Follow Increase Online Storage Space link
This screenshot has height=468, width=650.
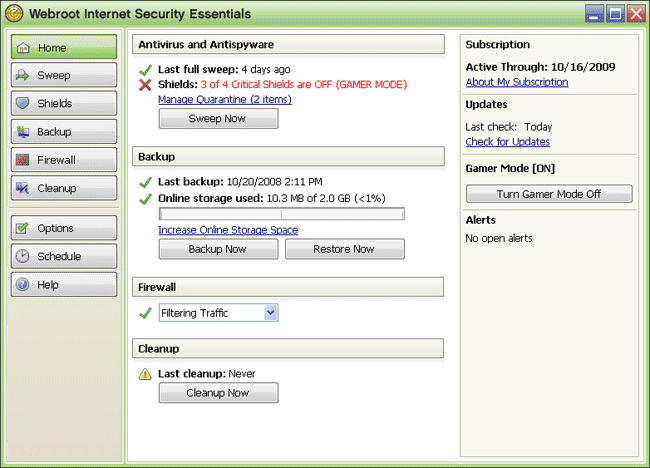point(228,230)
